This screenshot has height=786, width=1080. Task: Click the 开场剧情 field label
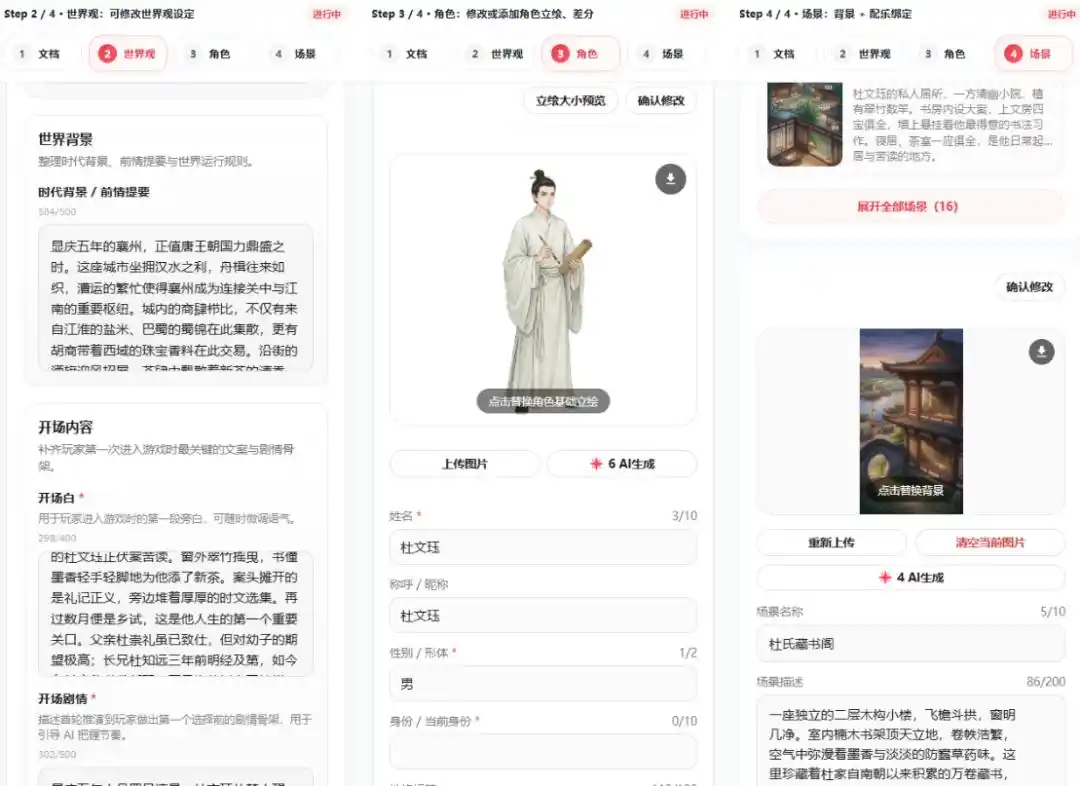(62, 699)
